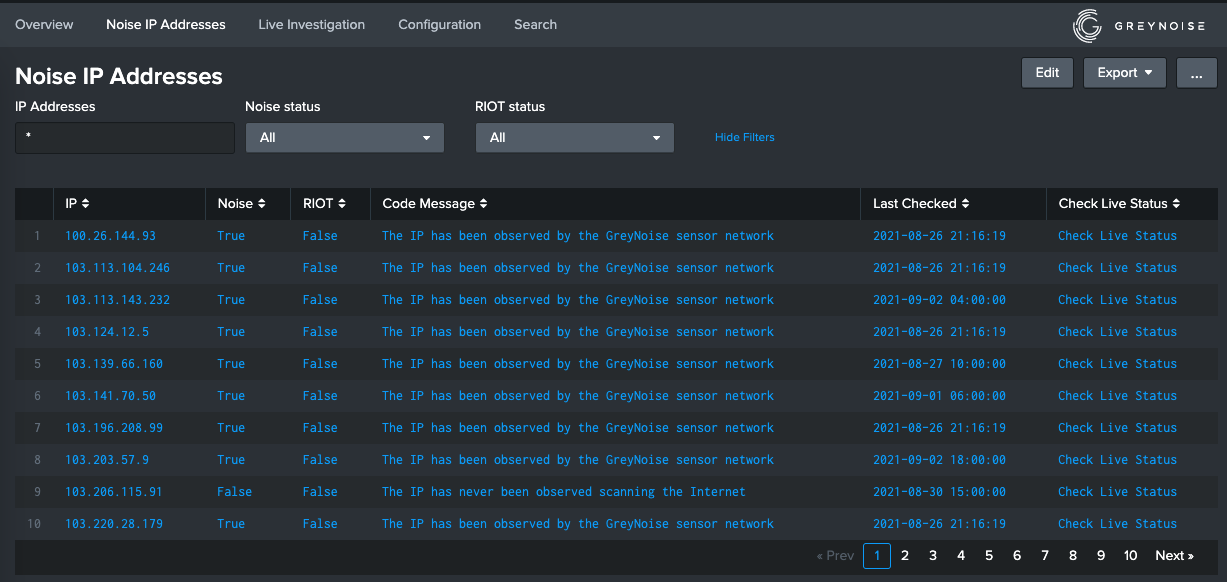
Task: Select IP 103.139.66.160
Action: pos(114,364)
